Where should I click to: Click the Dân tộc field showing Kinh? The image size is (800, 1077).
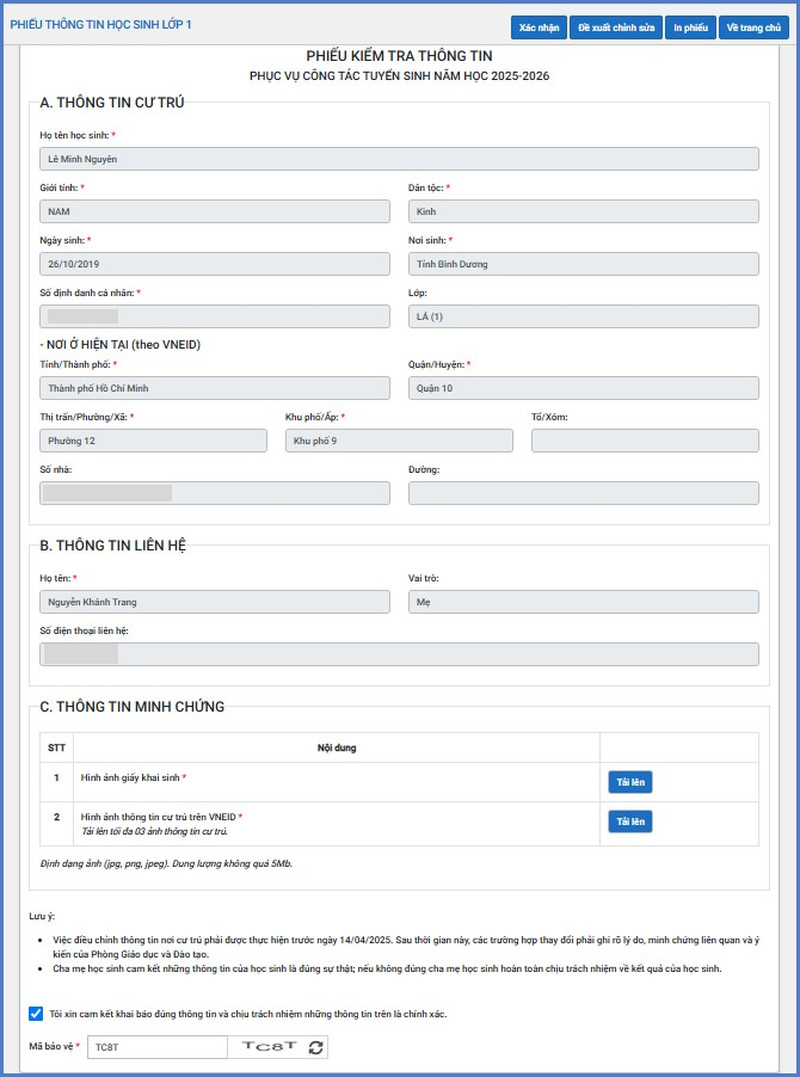pyautogui.click(x=584, y=212)
